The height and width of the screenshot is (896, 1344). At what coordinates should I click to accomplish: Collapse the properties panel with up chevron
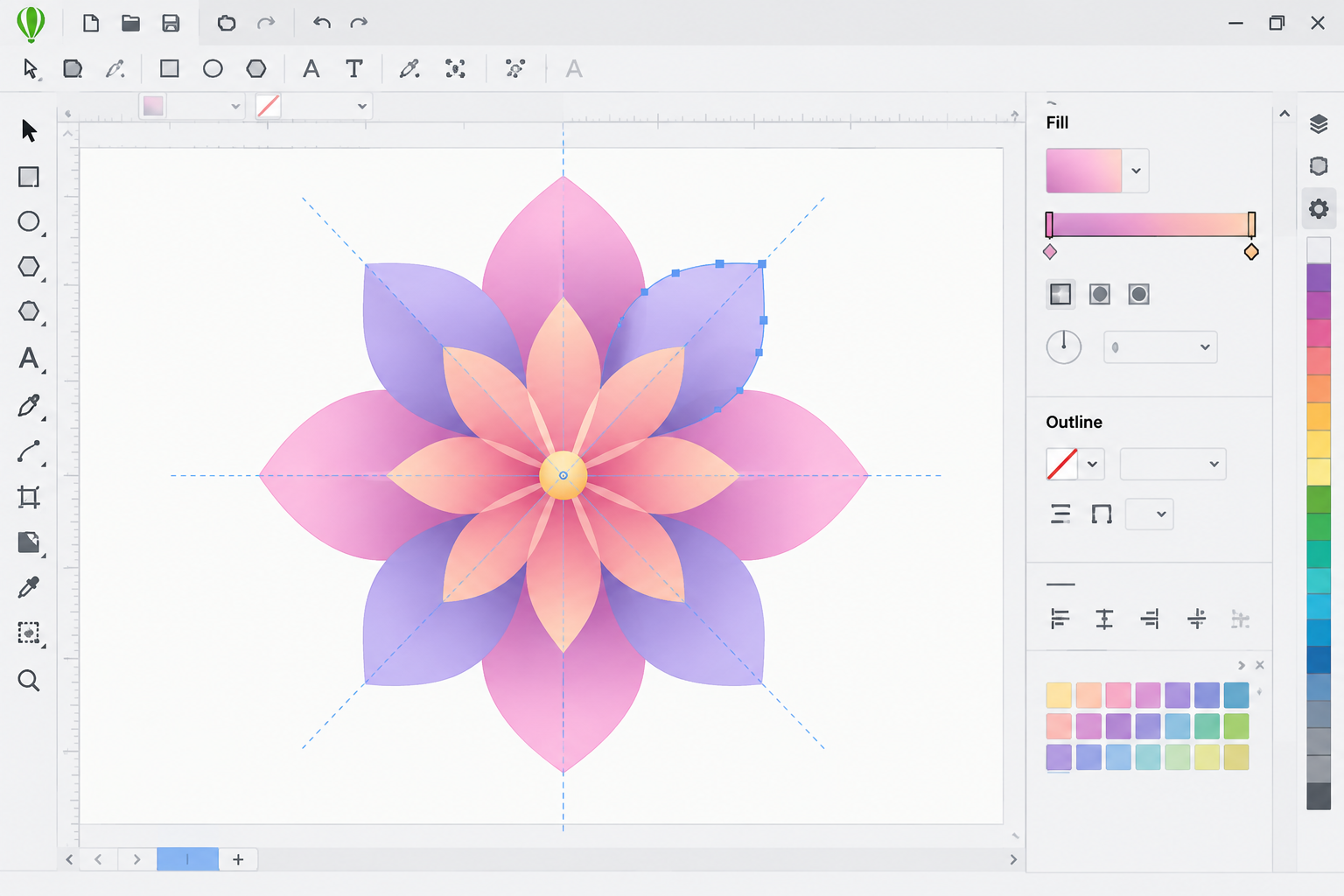point(1284,114)
